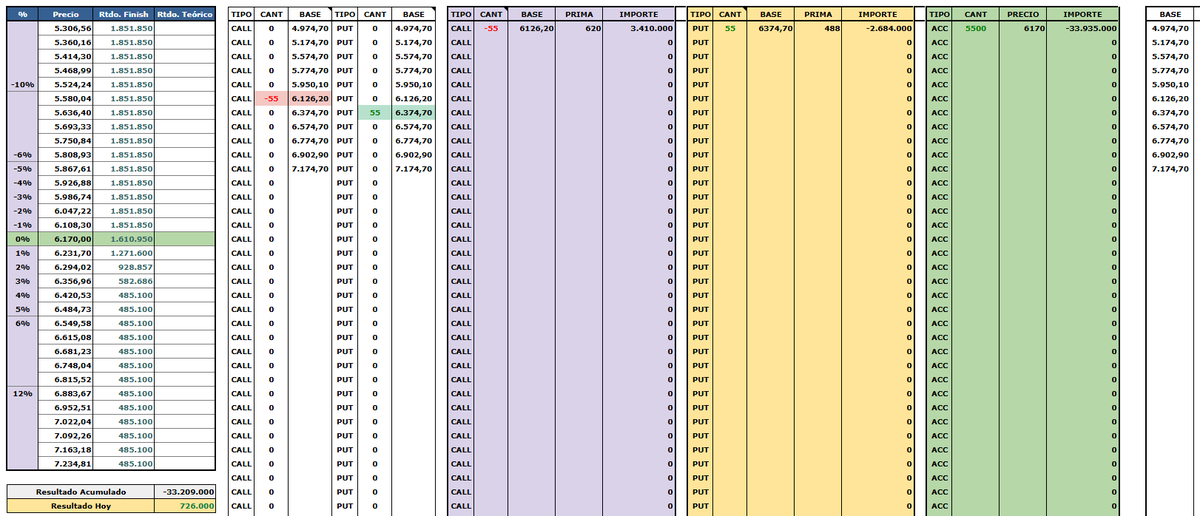Click price cell 5.693,33
1200x516 pixels.
tap(66, 127)
